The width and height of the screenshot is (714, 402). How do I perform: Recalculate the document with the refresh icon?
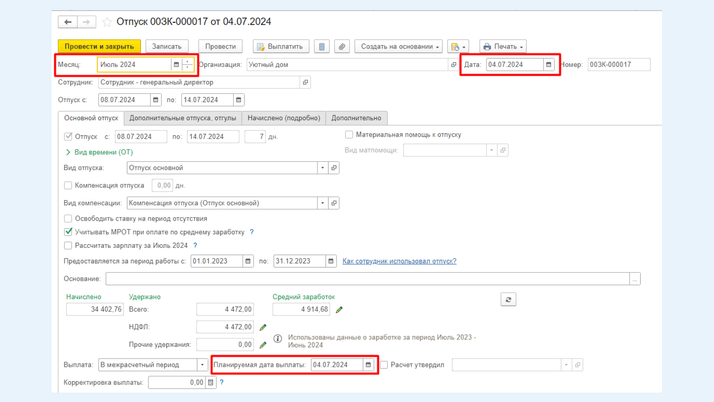pos(508,300)
